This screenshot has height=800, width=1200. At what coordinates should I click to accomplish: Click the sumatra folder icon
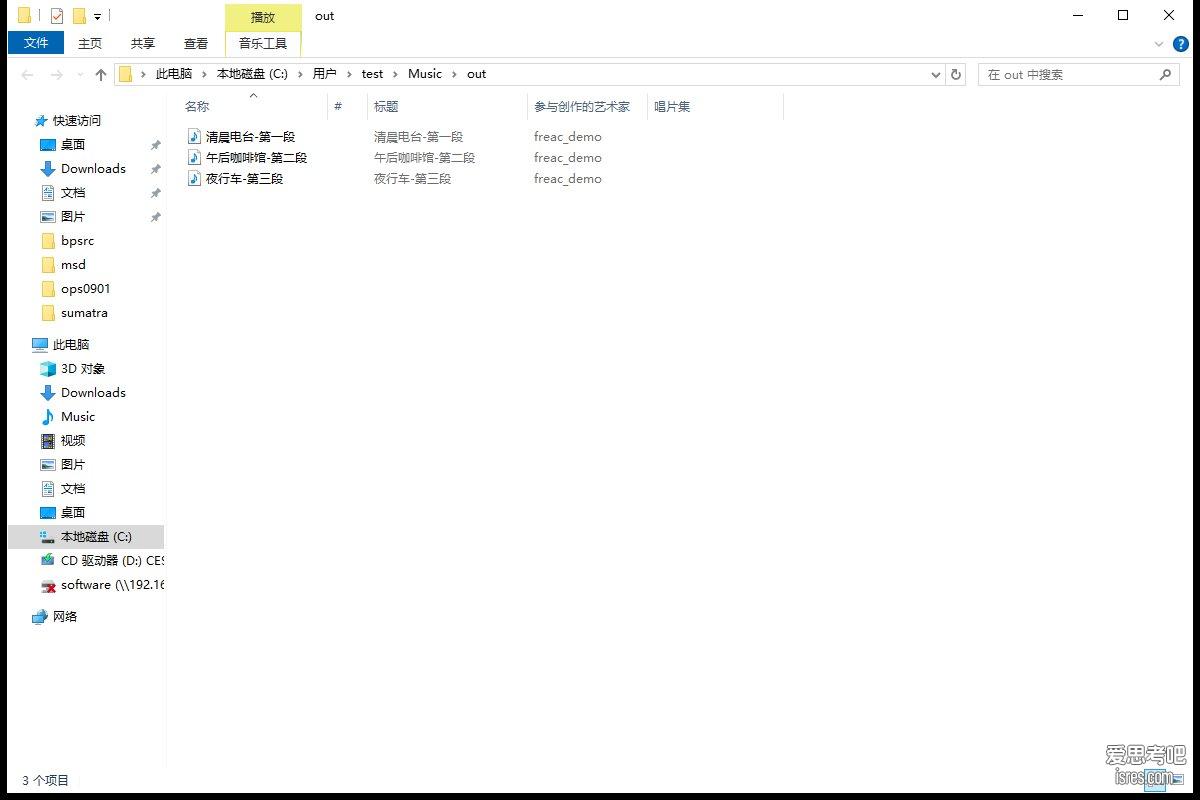[47, 312]
